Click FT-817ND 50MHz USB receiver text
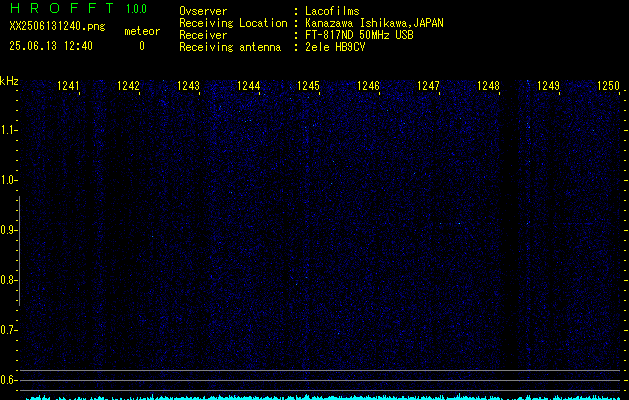 click(359, 35)
